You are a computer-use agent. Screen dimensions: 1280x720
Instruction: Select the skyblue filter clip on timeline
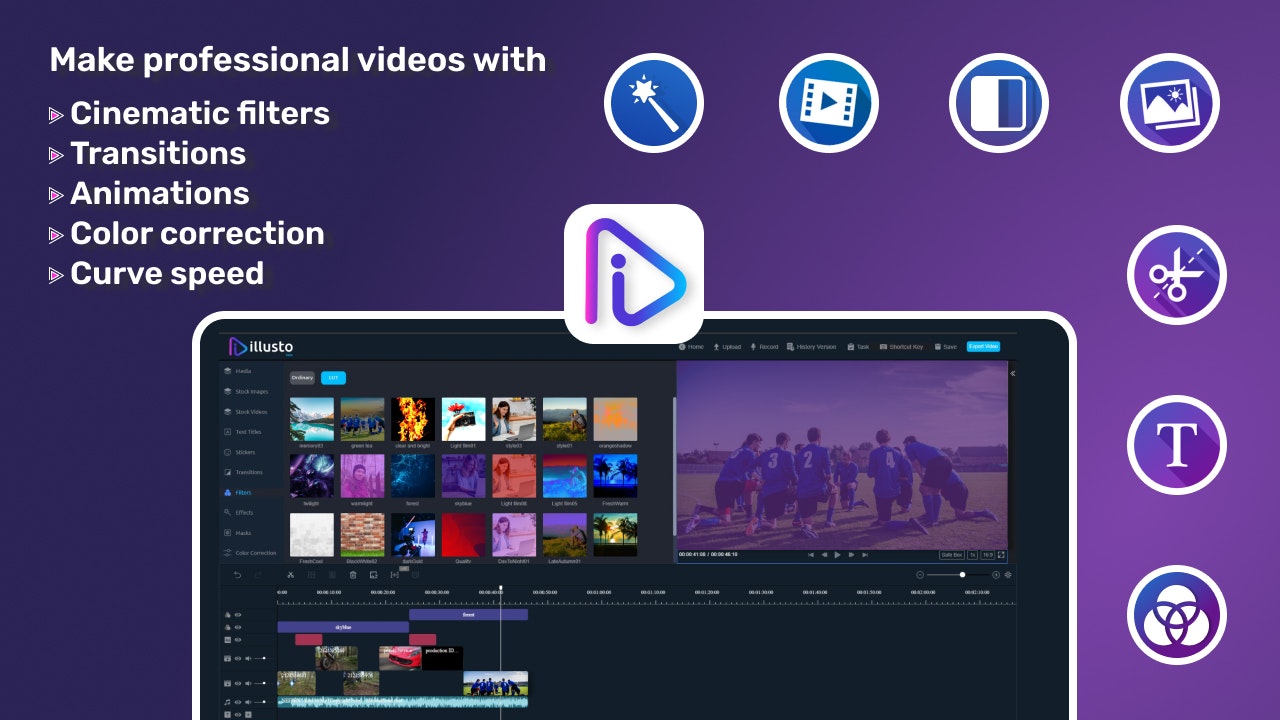point(343,627)
